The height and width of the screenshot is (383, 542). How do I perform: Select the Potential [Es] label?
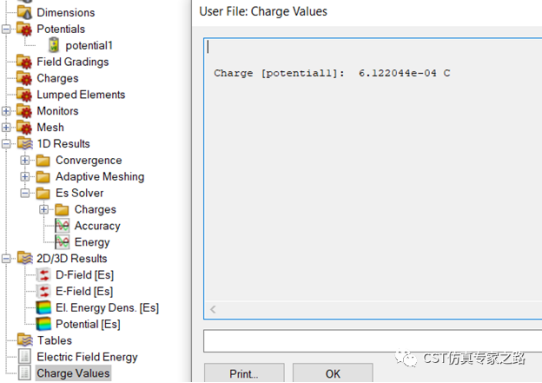click(x=88, y=324)
